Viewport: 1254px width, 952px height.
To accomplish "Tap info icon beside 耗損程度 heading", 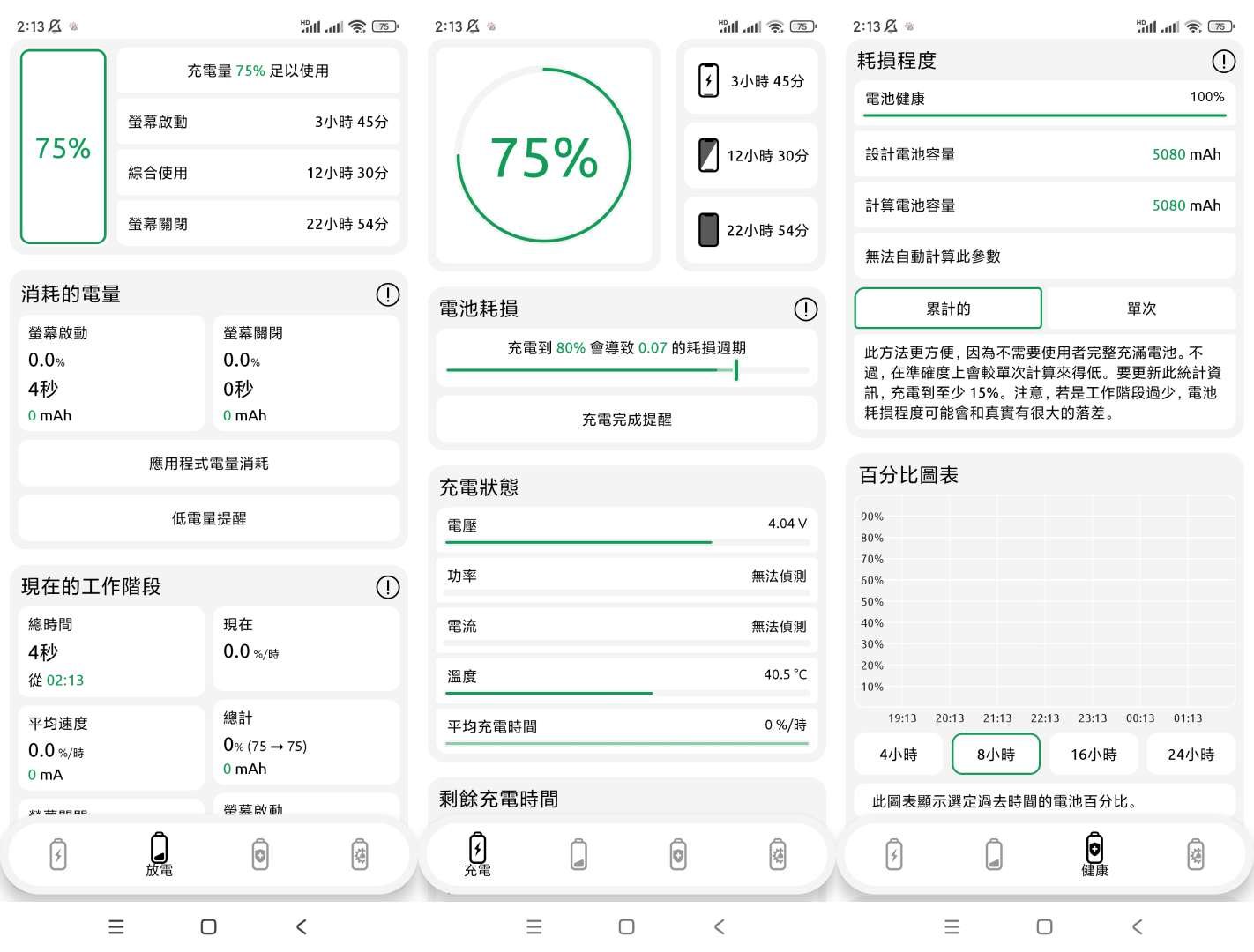I will 1223,61.
